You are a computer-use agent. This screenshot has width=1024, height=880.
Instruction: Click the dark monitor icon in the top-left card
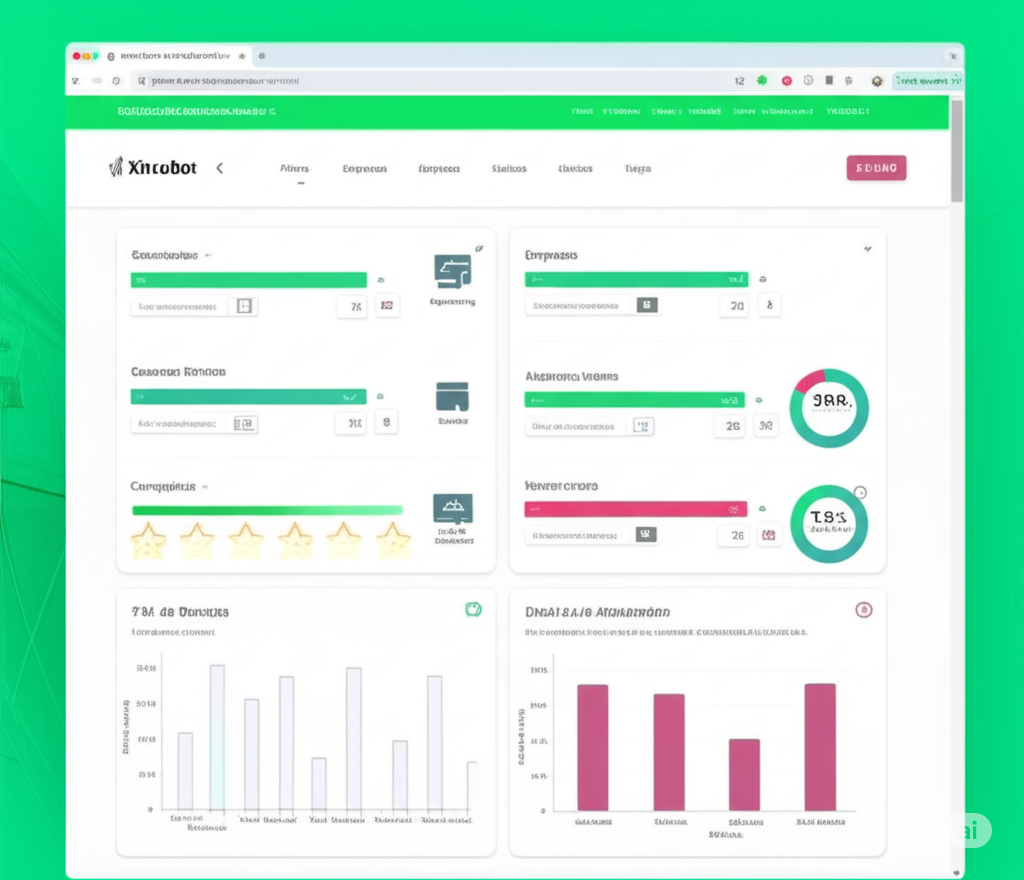coord(452,271)
